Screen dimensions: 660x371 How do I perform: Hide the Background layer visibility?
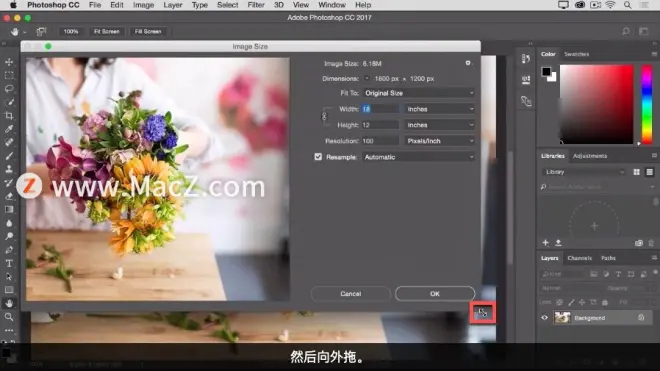pyautogui.click(x=544, y=318)
